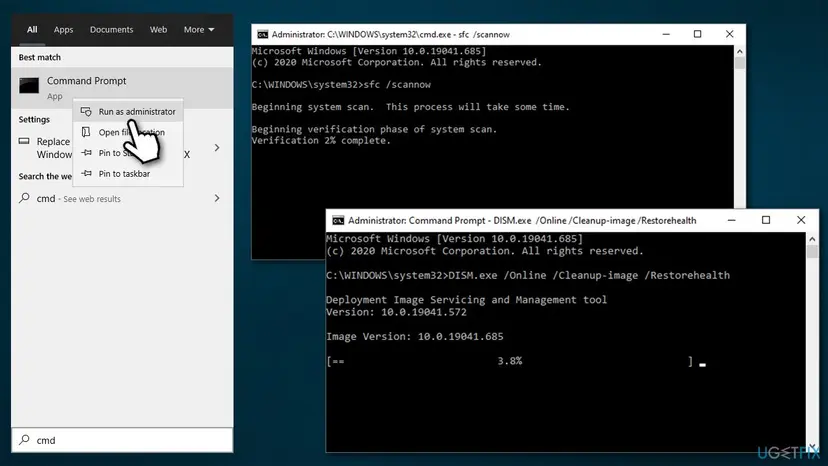828x466 pixels.
Task: Click the cmd search input field
Action: [122, 440]
